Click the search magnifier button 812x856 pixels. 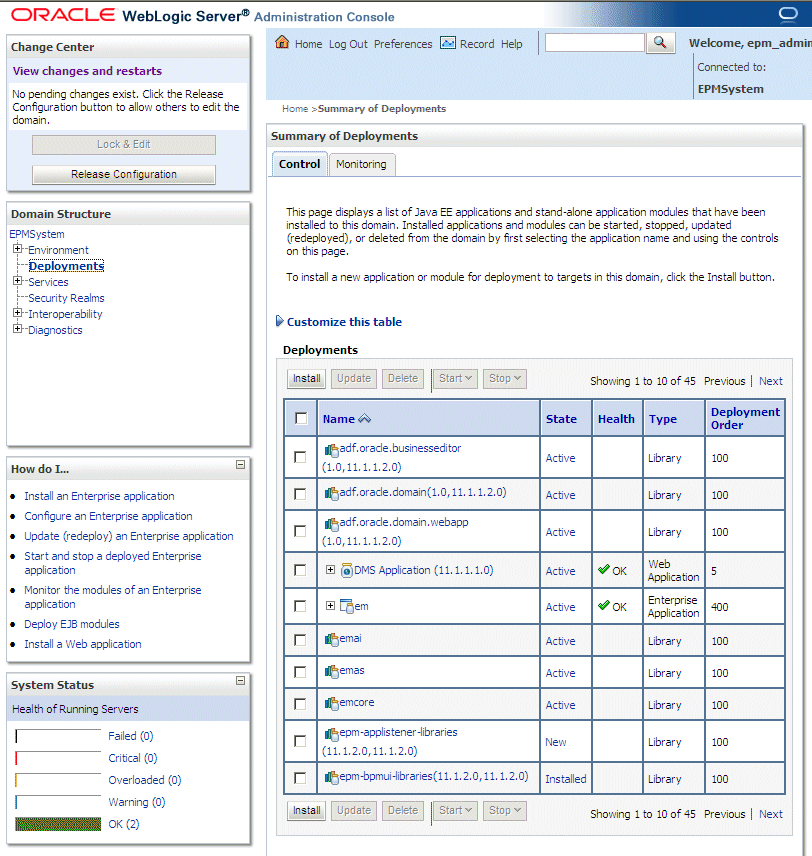660,43
